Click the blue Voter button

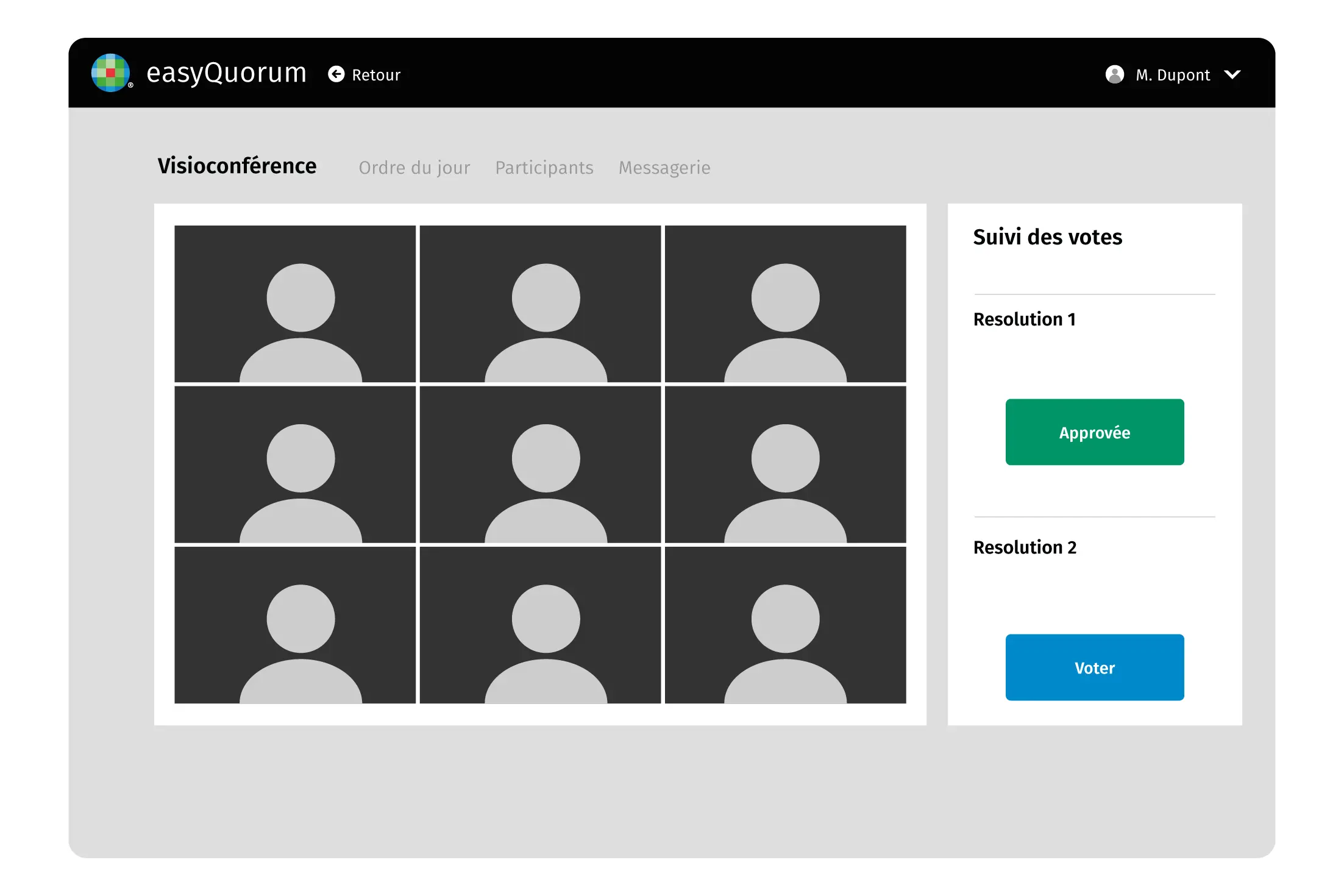[1094, 667]
